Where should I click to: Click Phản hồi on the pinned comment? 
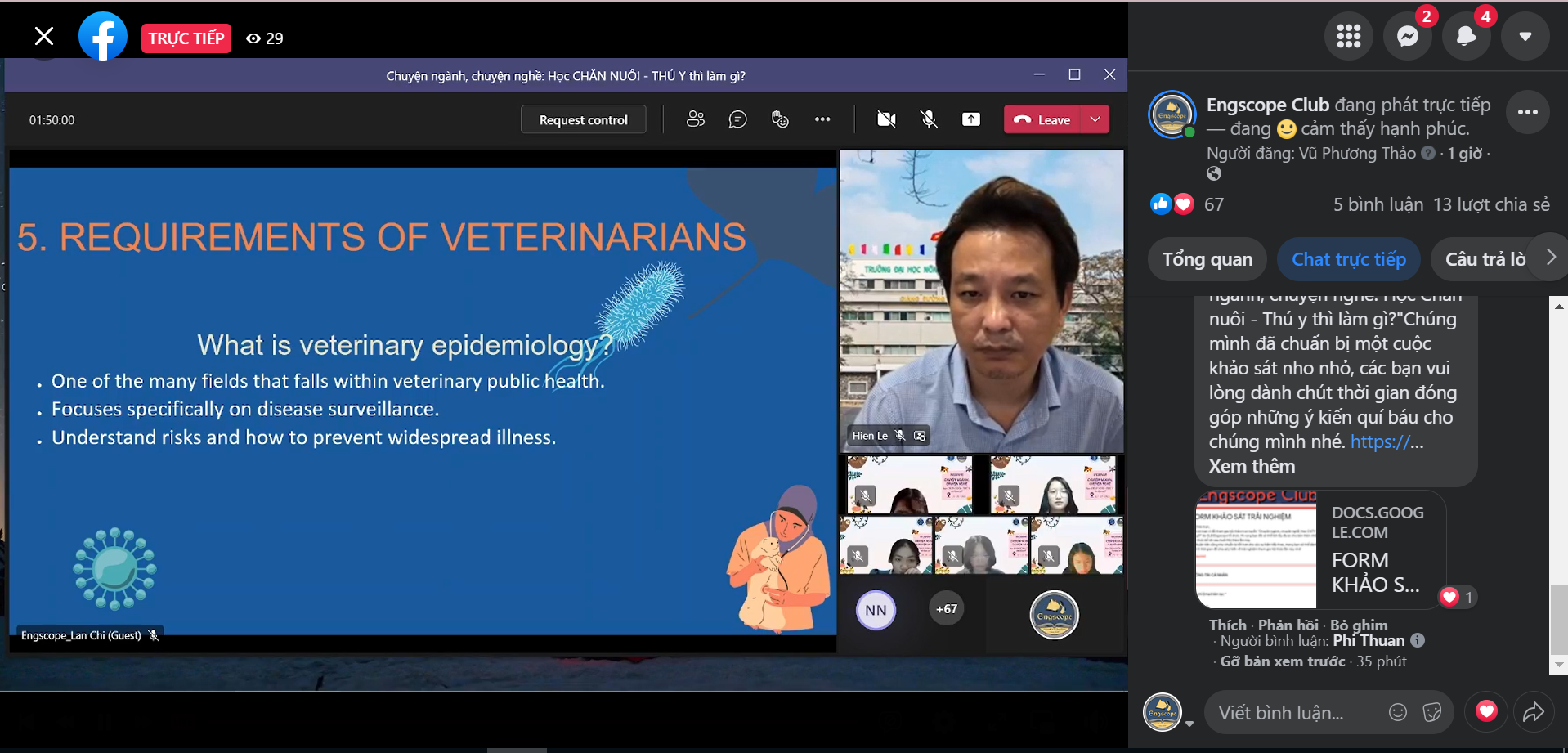[x=1288, y=625]
